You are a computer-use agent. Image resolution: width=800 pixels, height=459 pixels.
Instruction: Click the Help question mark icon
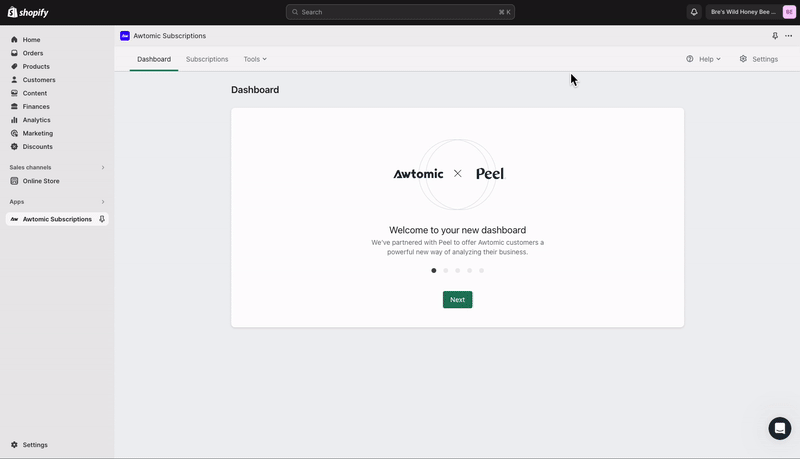point(690,59)
